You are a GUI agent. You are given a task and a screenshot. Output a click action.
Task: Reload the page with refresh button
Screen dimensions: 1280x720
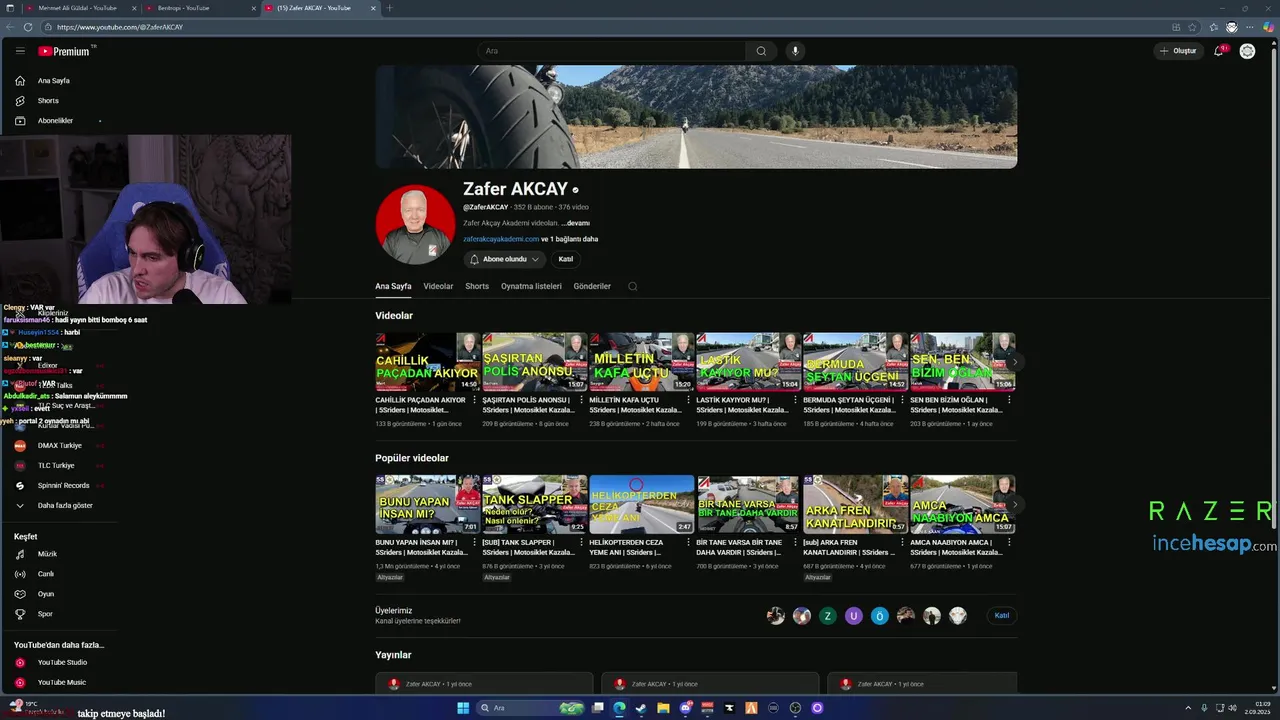(x=28, y=27)
